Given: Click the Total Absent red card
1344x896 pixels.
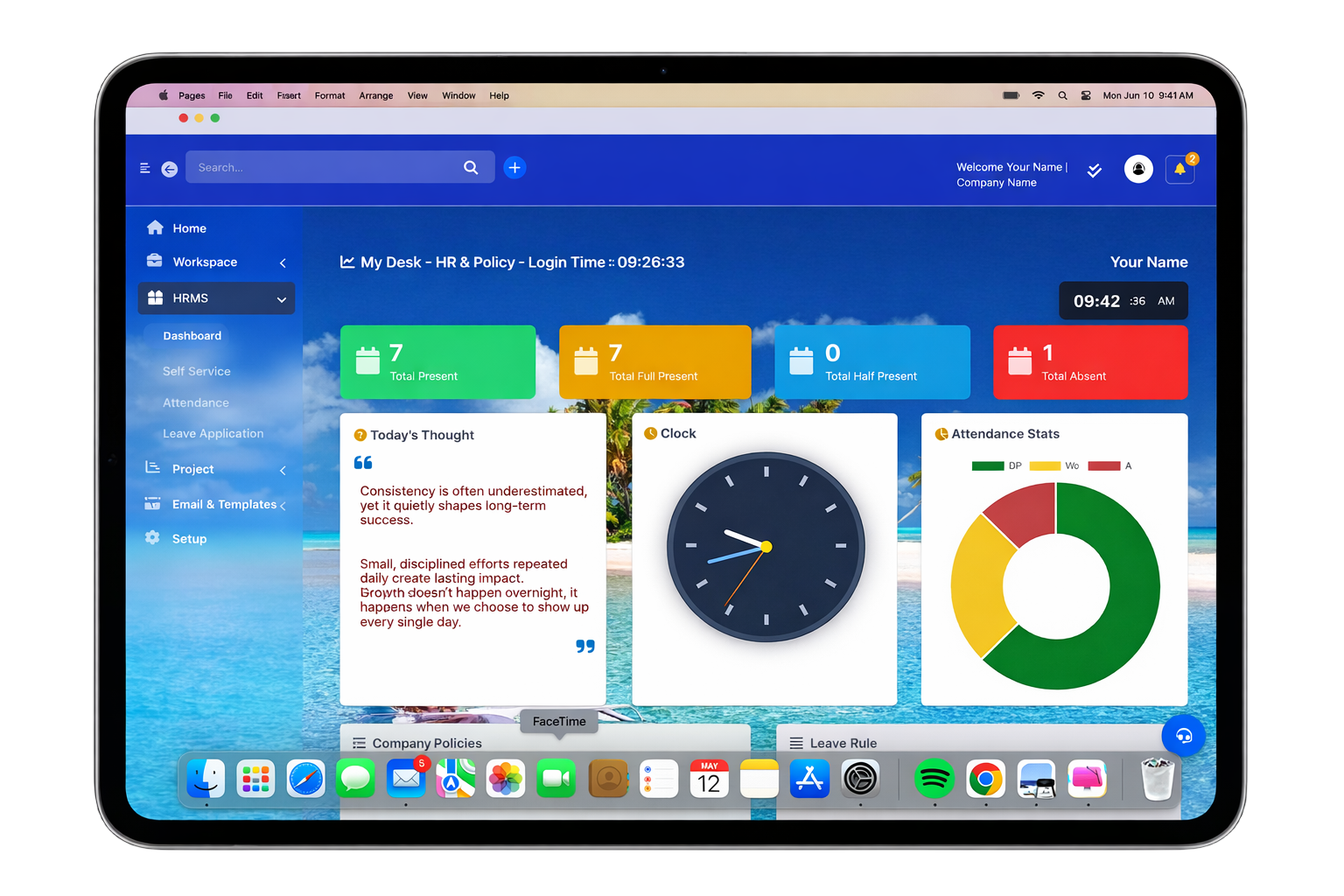Looking at the screenshot, I should pyautogui.click(x=1090, y=362).
